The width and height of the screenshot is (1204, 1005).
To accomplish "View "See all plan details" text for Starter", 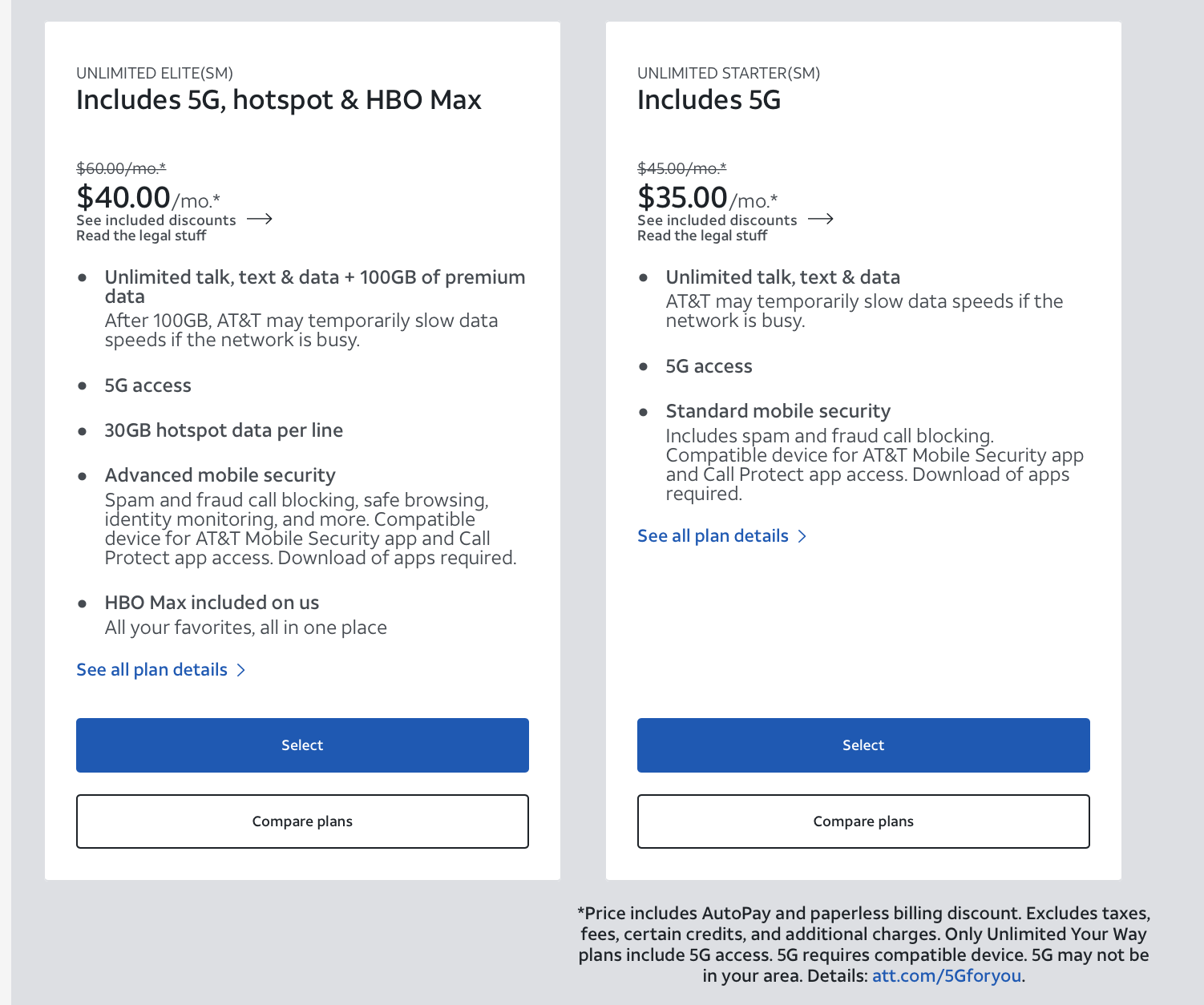I will [713, 536].
